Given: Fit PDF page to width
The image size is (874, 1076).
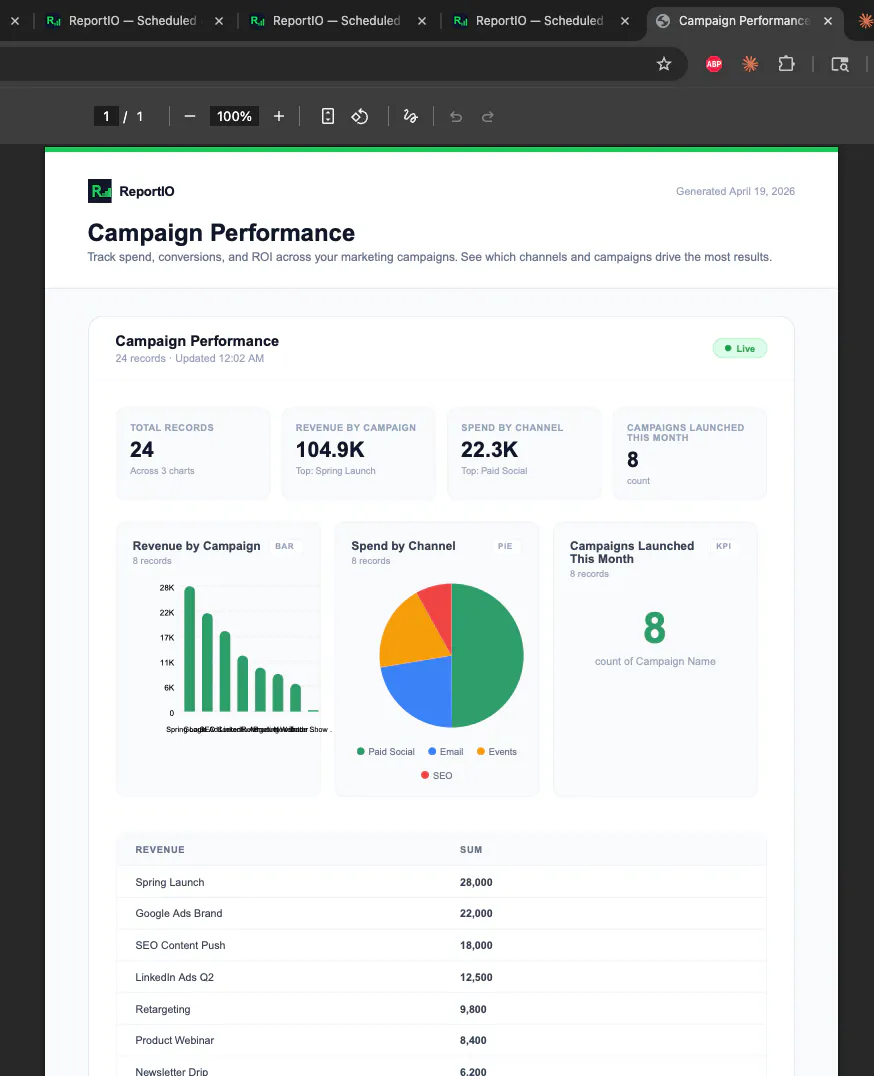Looking at the screenshot, I should point(328,117).
